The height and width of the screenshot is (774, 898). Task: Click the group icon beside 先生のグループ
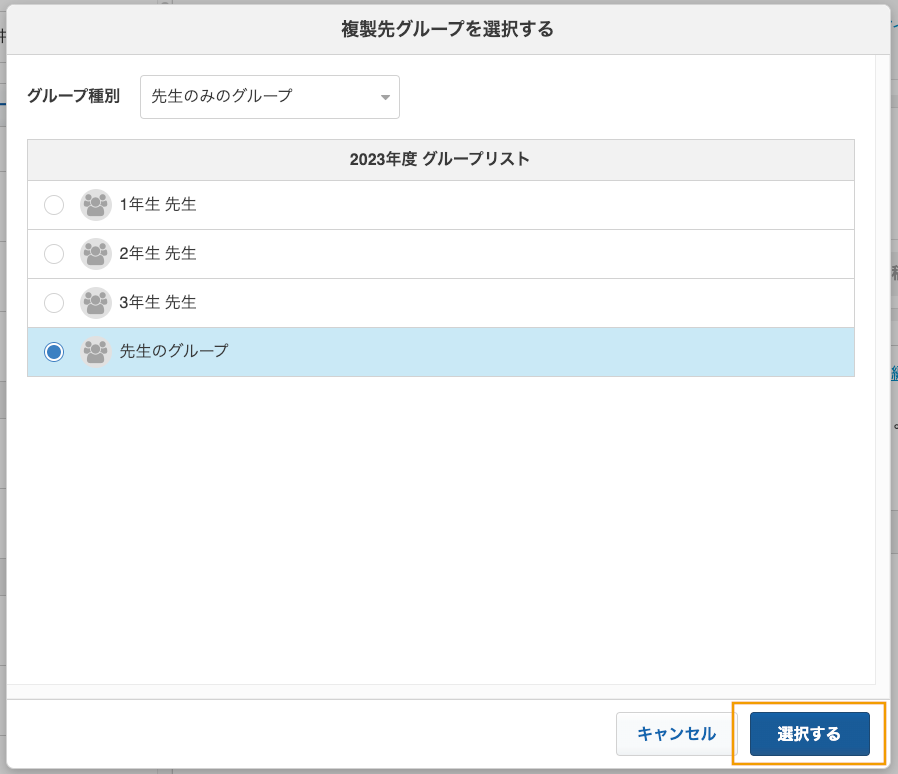pos(96,352)
